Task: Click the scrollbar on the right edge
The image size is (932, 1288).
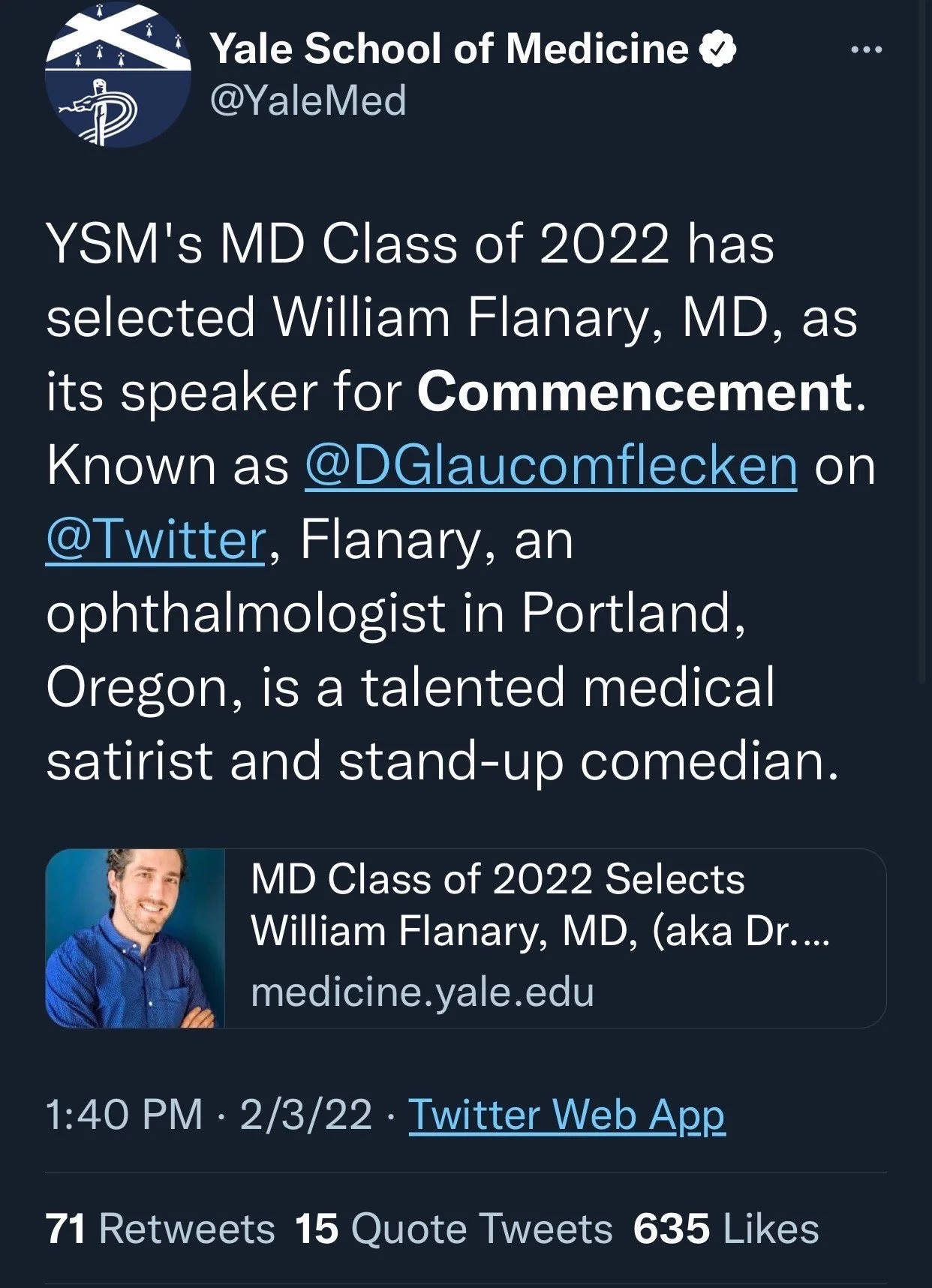Action: tap(924, 341)
